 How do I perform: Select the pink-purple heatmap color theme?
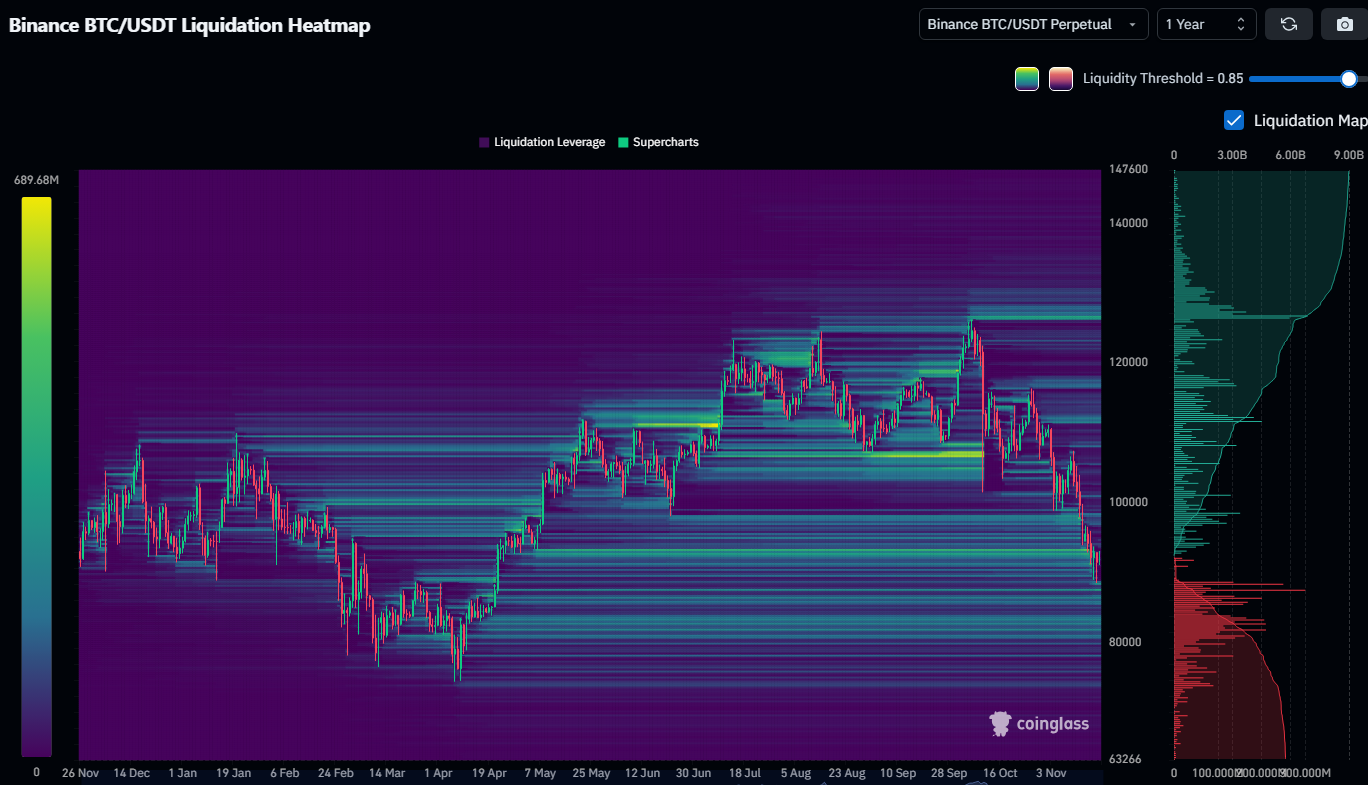tap(1061, 79)
